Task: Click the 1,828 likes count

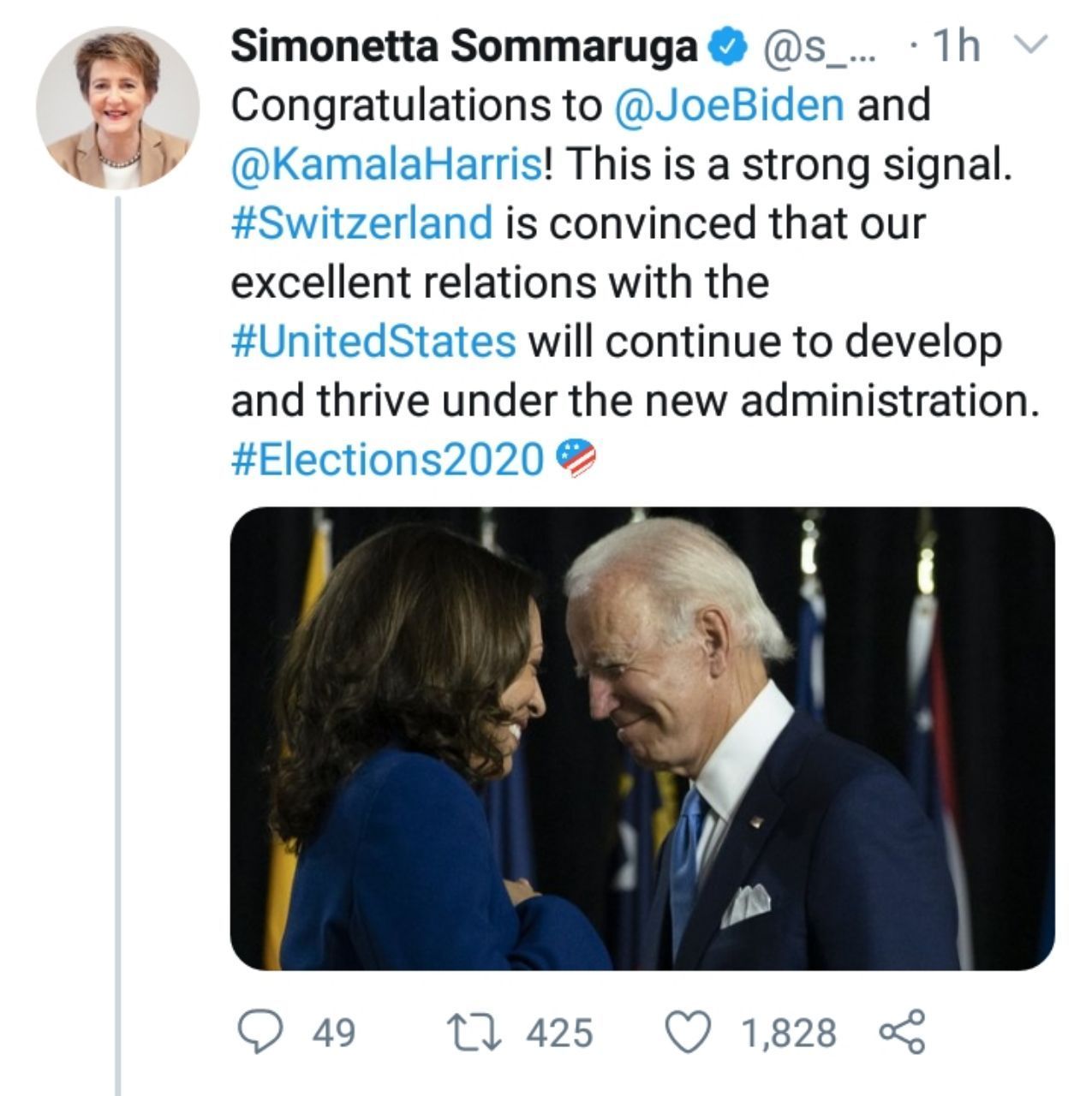Action: (x=788, y=1033)
